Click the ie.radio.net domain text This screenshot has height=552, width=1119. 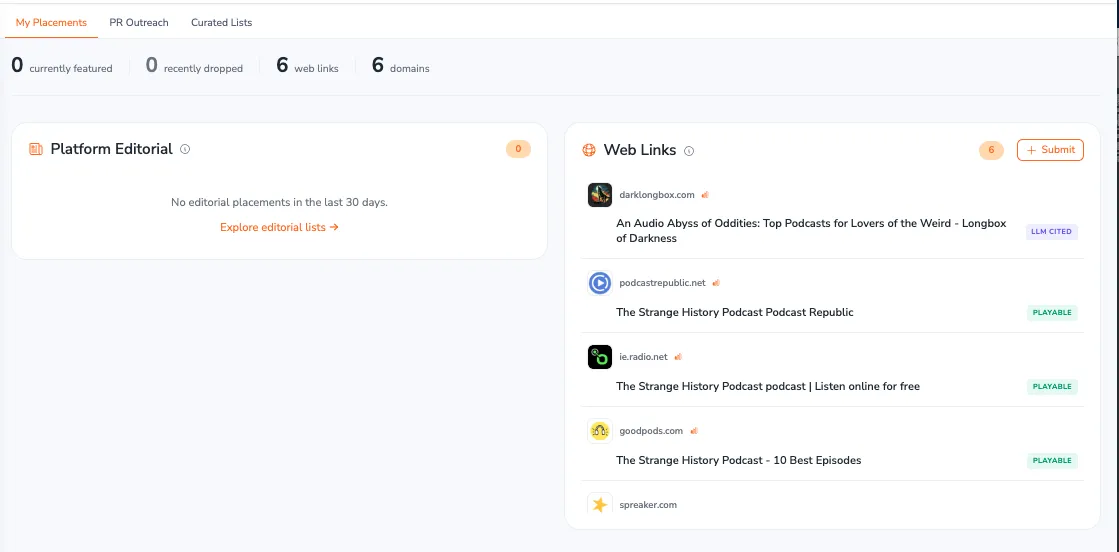coord(643,356)
